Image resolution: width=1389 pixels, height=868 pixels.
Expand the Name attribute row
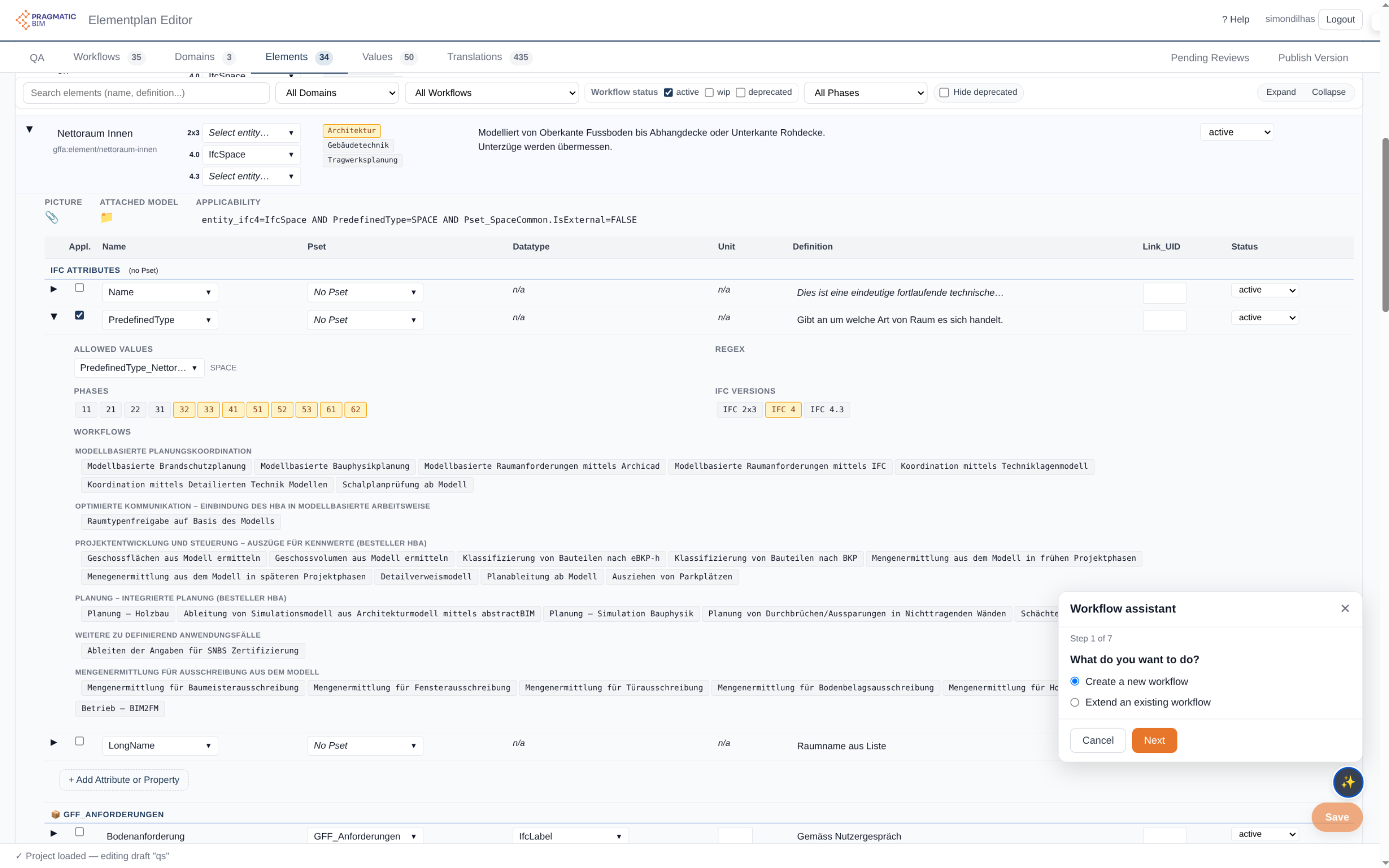pyautogui.click(x=54, y=289)
